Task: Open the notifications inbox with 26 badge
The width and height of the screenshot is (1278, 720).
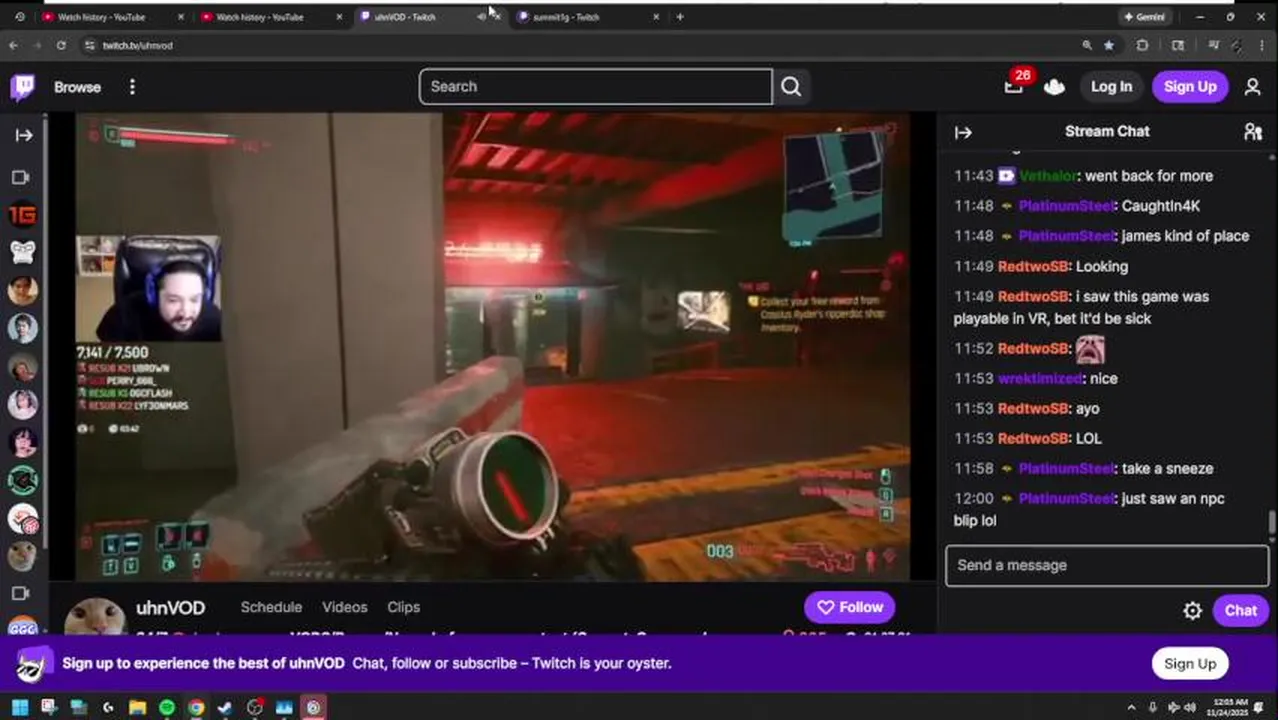Action: pyautogui.click(x=1014, y=86)
